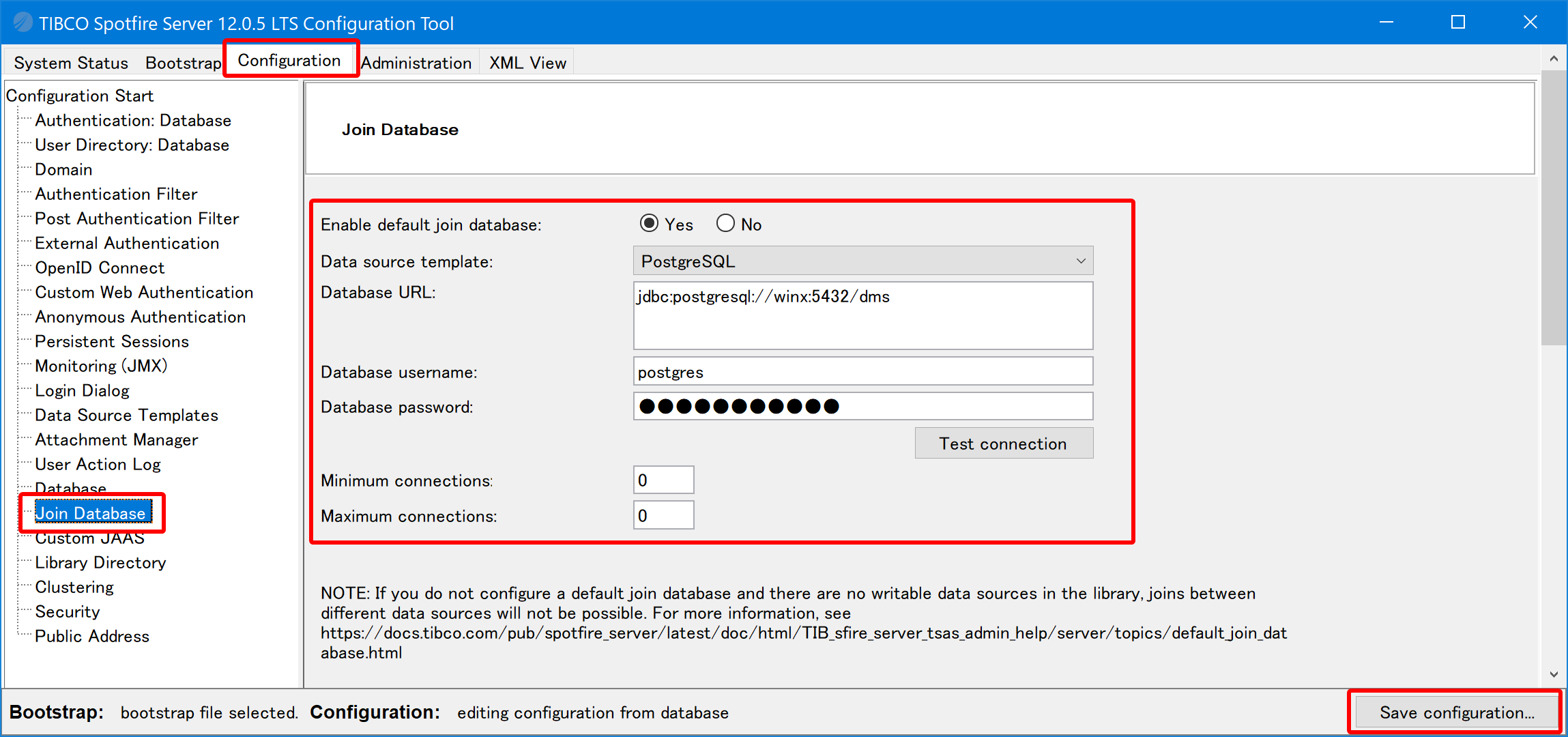1568x737 pixels.
Task: Select Login Dialog tree item
Action: (x=82, y=390)
